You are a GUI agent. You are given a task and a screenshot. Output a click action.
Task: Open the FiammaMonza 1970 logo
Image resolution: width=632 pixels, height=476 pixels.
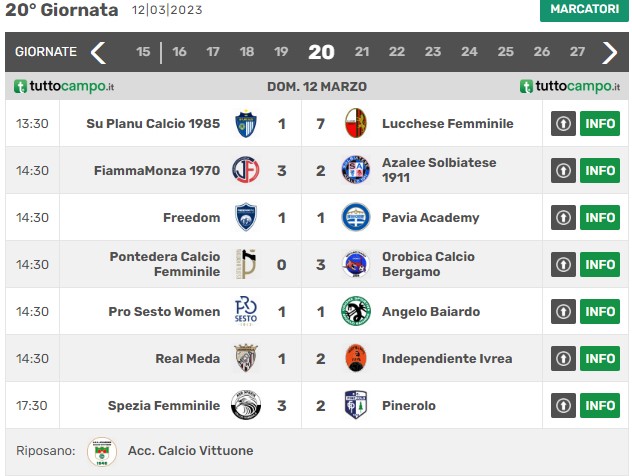pos(245,170)
